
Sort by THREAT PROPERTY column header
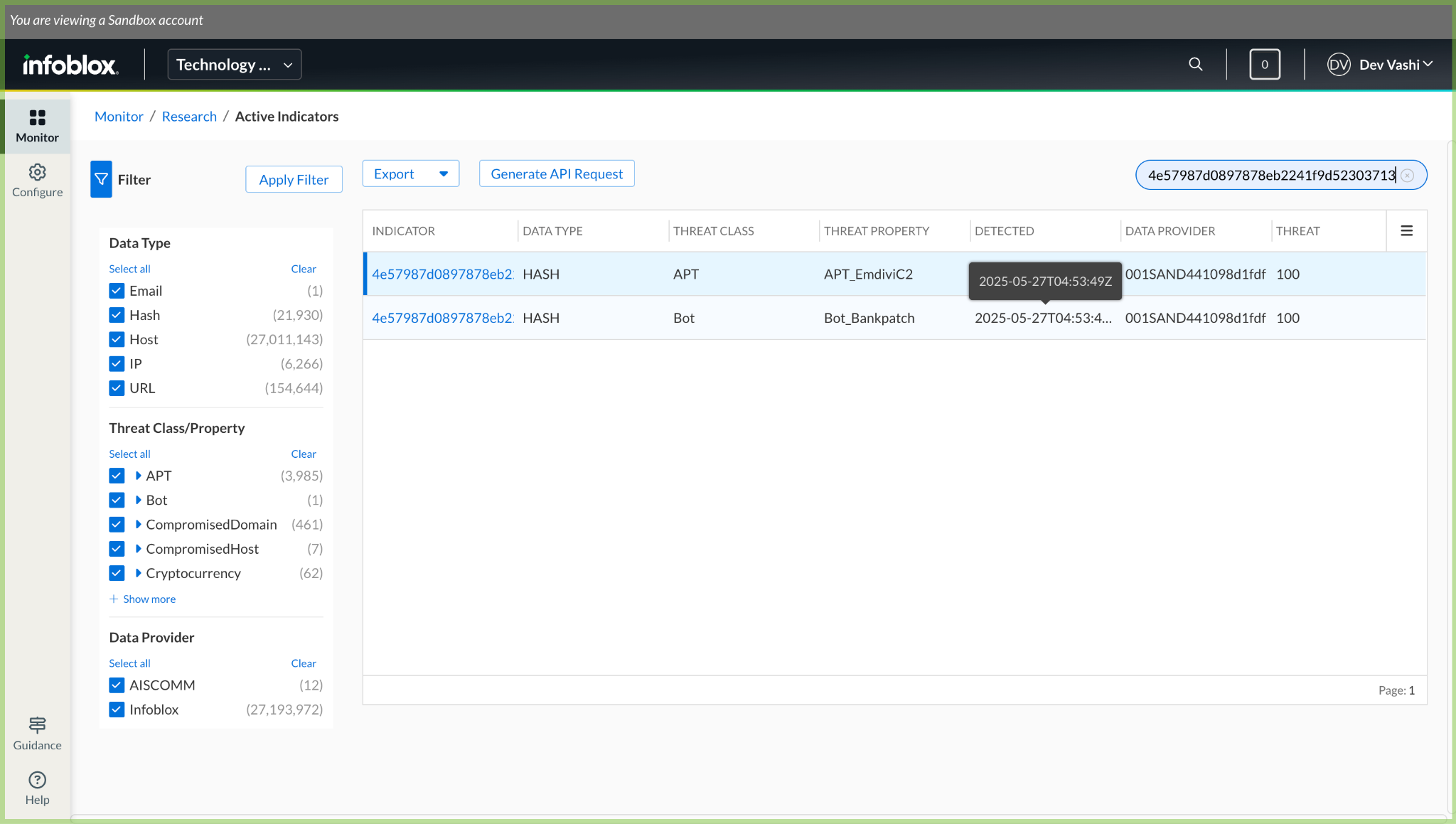pos(876,231)
